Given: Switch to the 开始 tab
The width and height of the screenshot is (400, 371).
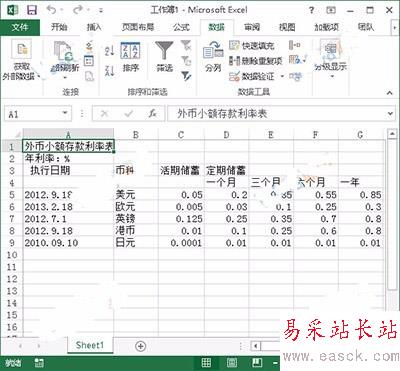Looking at the screenshot, I should coord(59,27).
